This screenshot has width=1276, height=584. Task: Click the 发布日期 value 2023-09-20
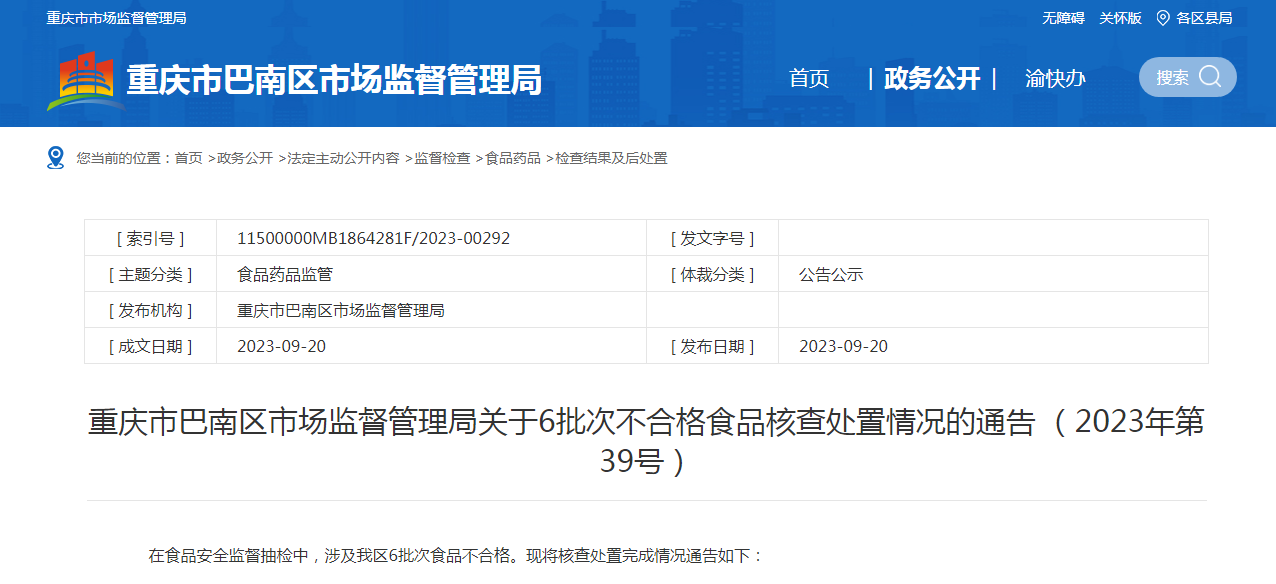[843, 346]
